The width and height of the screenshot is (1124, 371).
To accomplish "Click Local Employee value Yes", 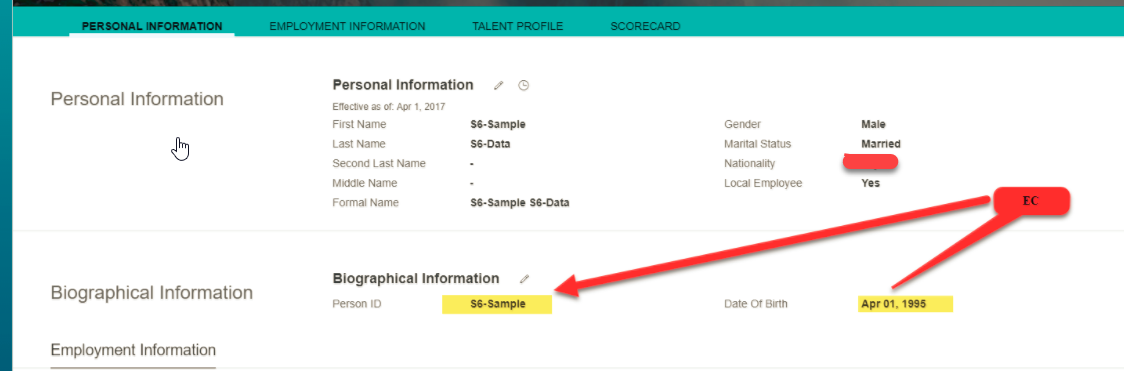I will (870, 183).
